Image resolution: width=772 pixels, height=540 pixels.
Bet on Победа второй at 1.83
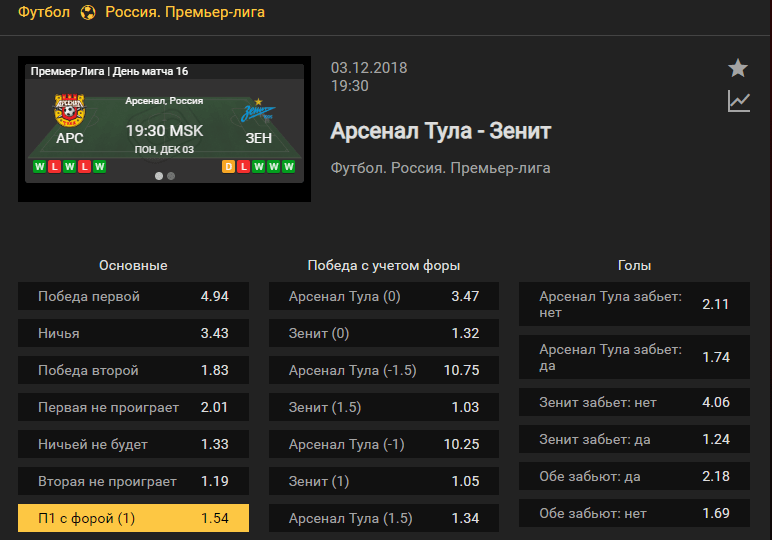pos(133,370)
